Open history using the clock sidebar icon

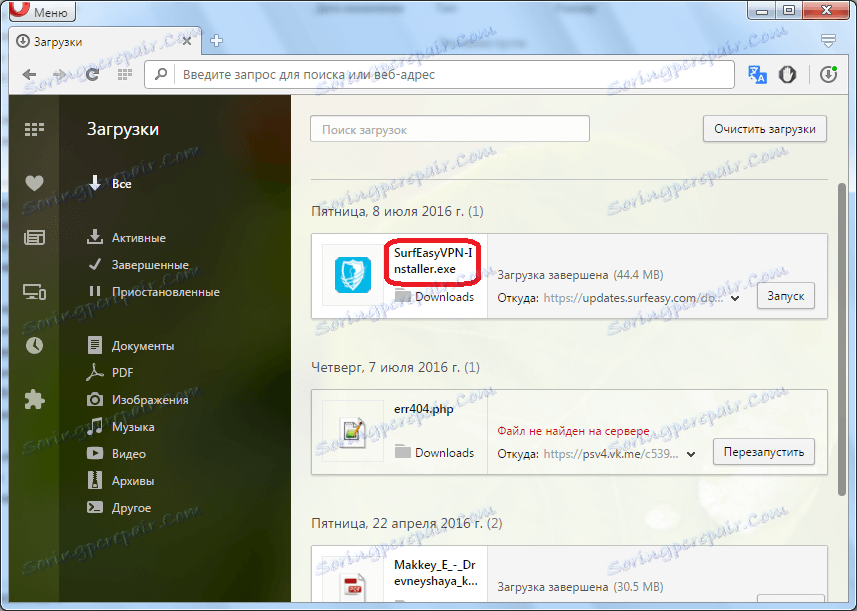(x=34, y=345)
